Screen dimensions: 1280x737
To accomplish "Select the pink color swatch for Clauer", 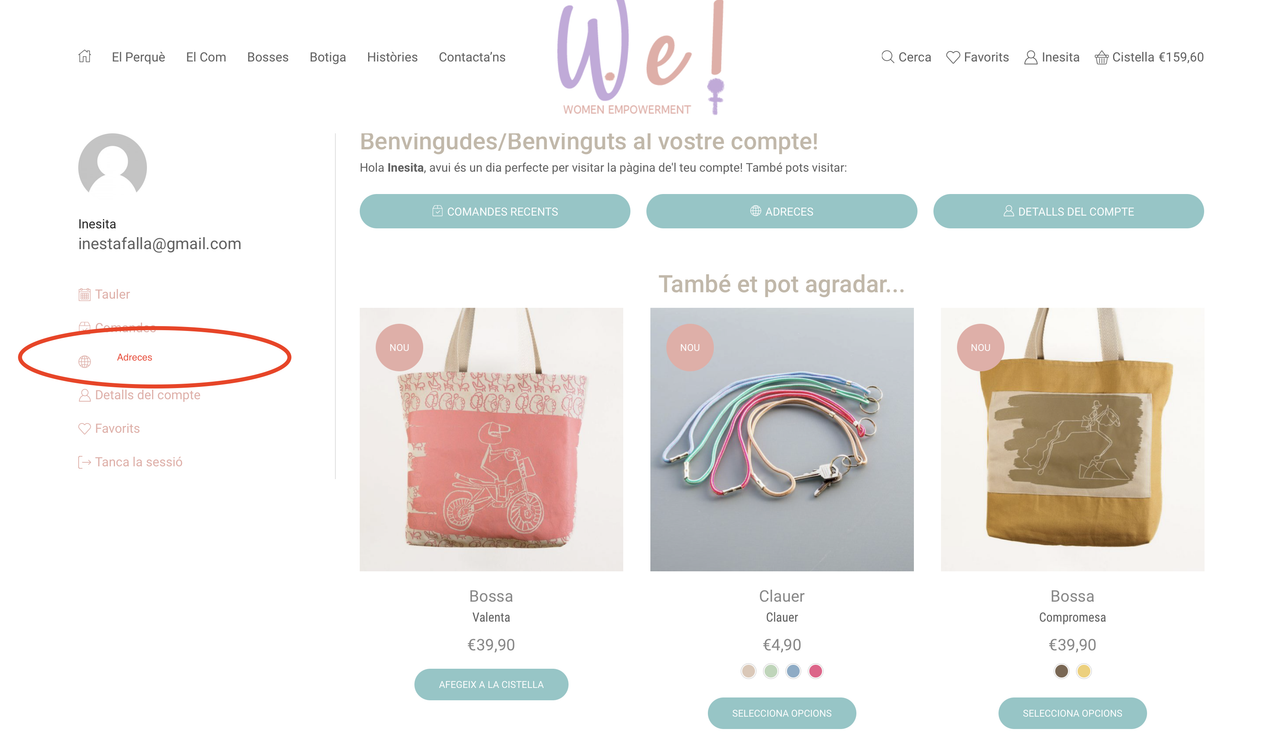I will (816, 671).
